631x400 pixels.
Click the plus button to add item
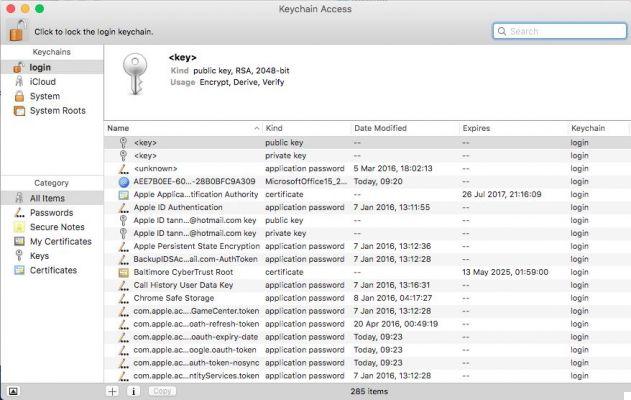[113, 391]
